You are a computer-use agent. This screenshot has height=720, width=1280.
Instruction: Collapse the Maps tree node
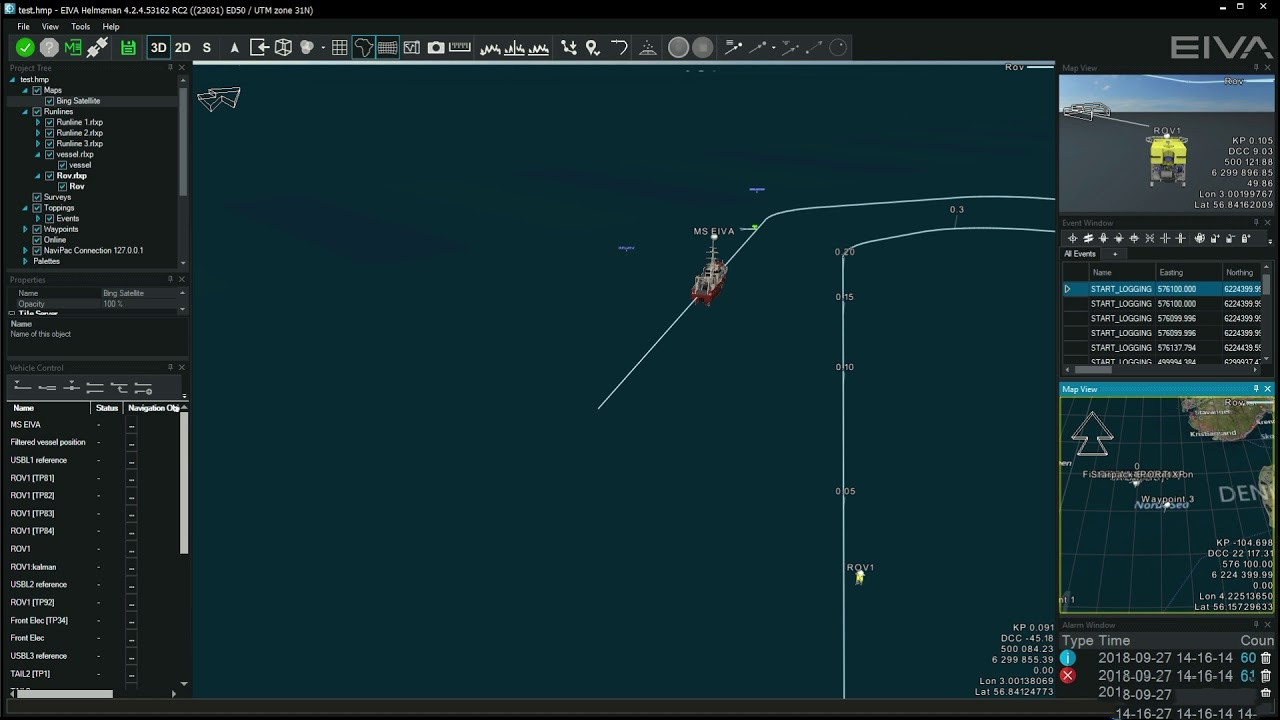(x=25, y=90)
